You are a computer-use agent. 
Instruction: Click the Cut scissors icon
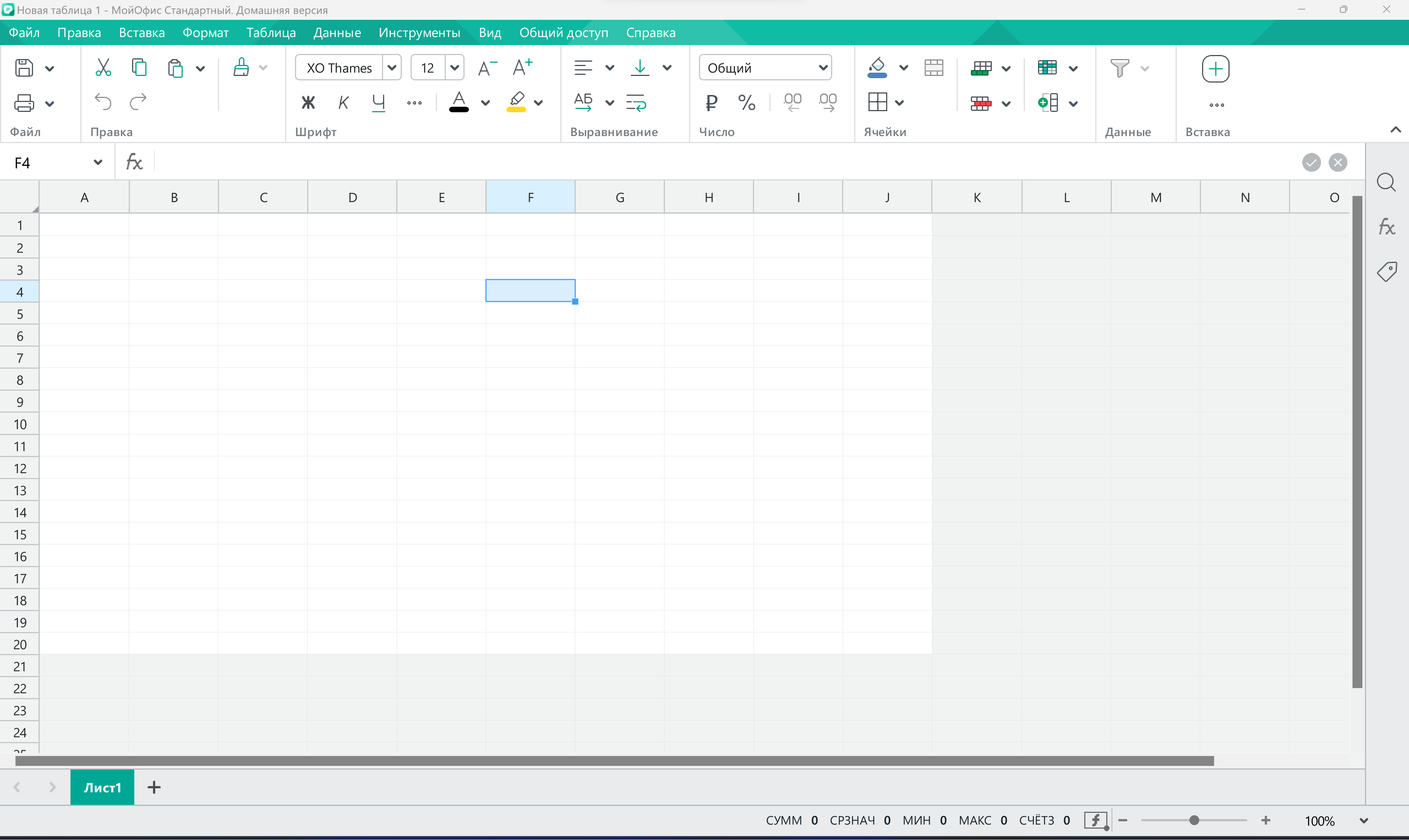(x=102, y=68)
